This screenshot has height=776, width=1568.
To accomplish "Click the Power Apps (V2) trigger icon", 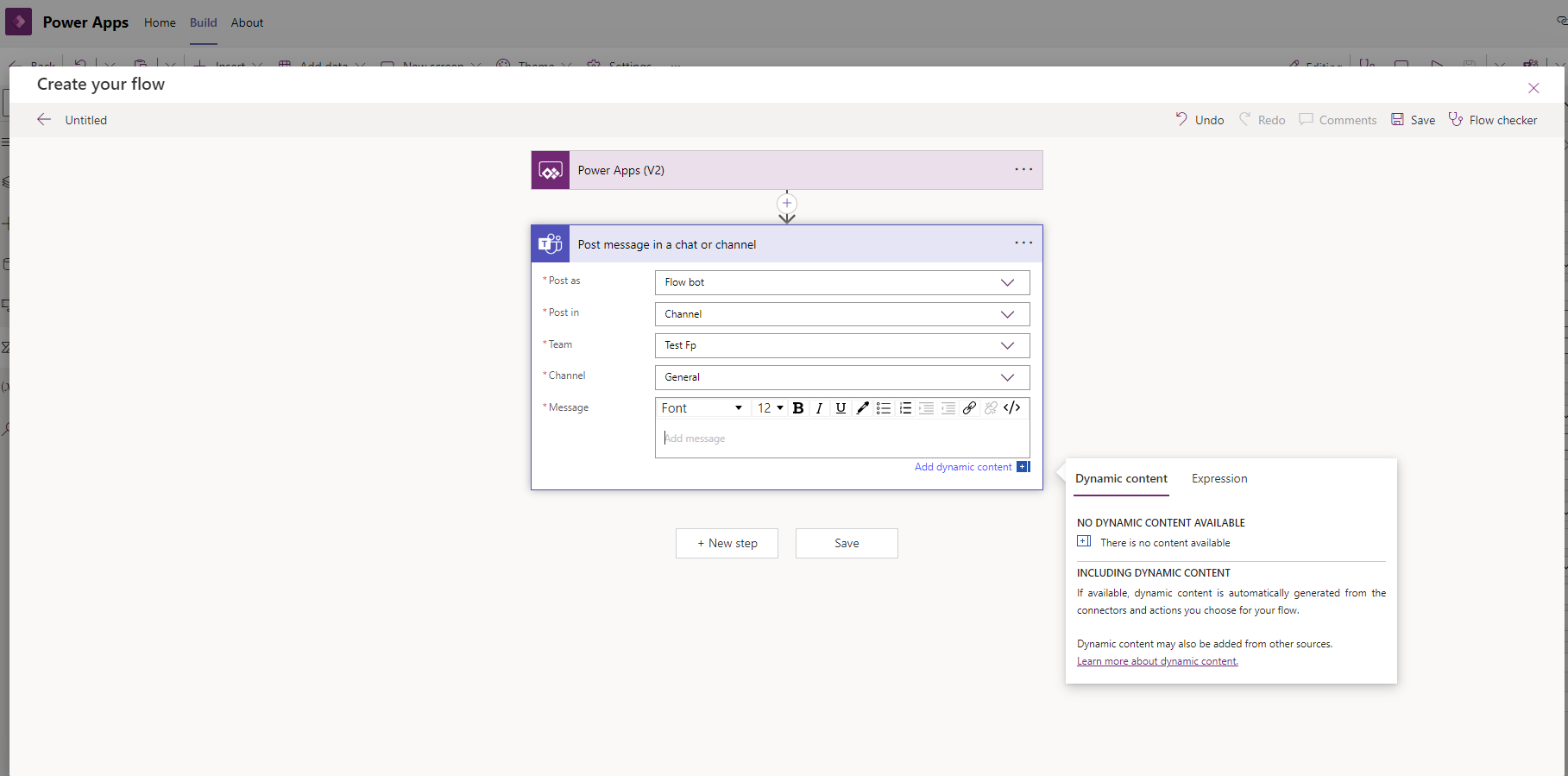I will coord(551,171).
